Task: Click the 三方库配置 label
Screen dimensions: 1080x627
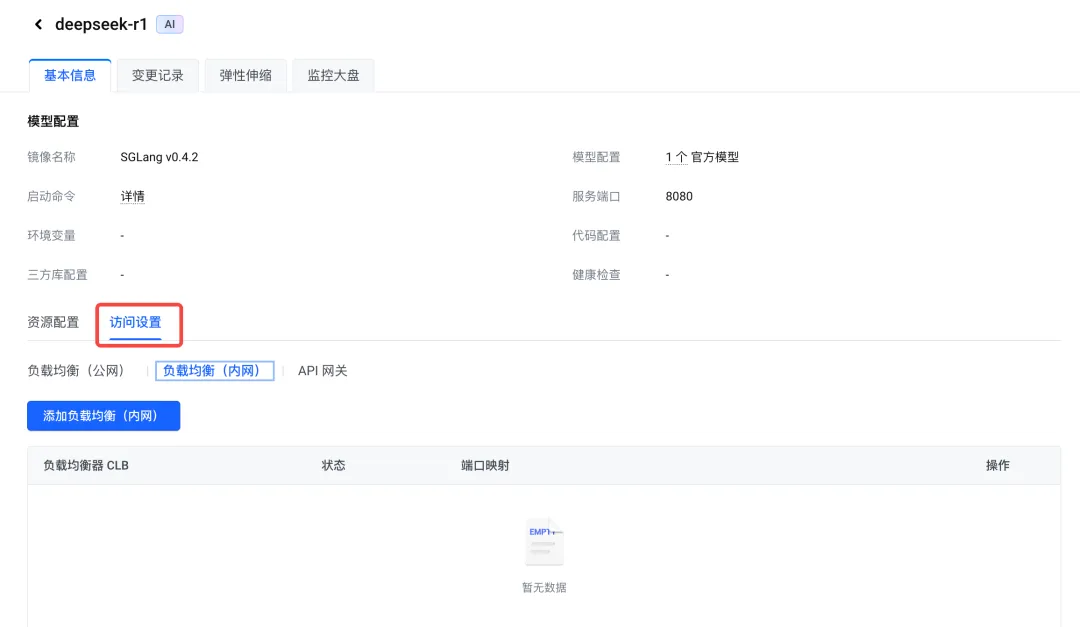Action: click(57, 275)
